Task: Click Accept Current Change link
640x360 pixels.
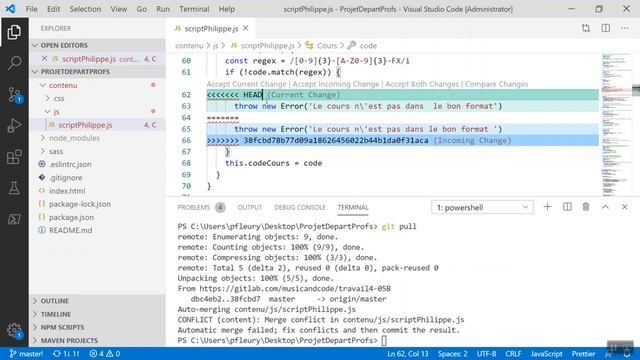Action: 247,84
